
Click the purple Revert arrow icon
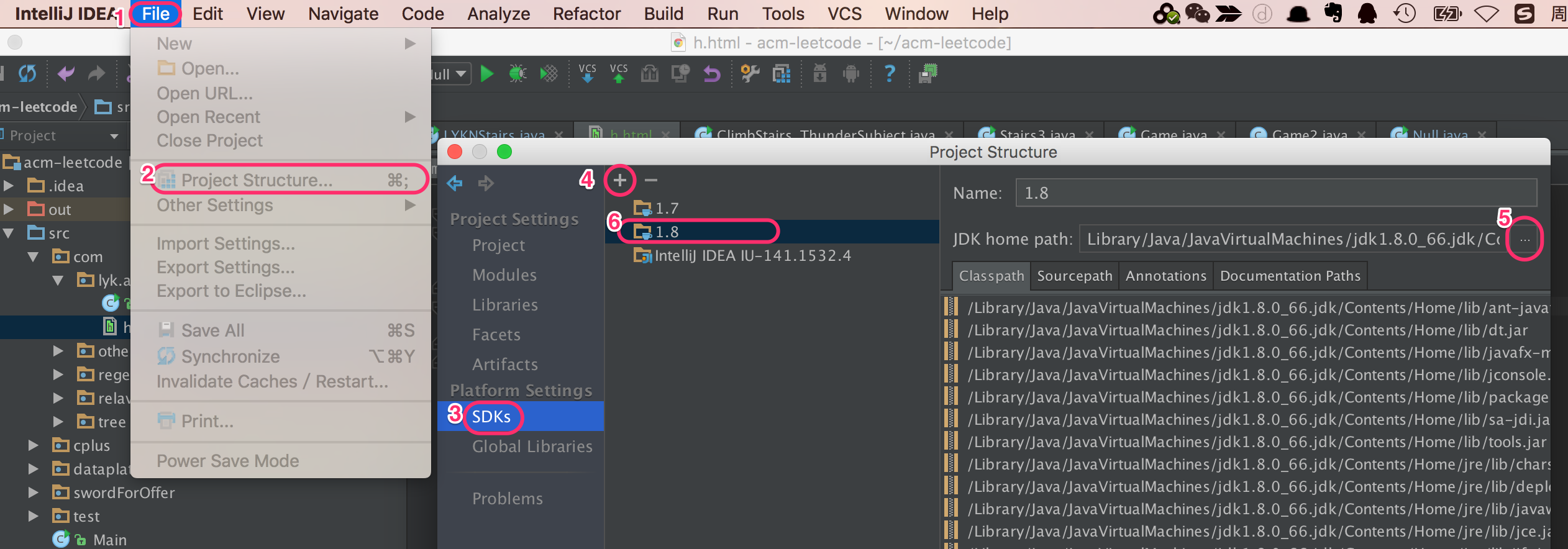tap(712, 75)
